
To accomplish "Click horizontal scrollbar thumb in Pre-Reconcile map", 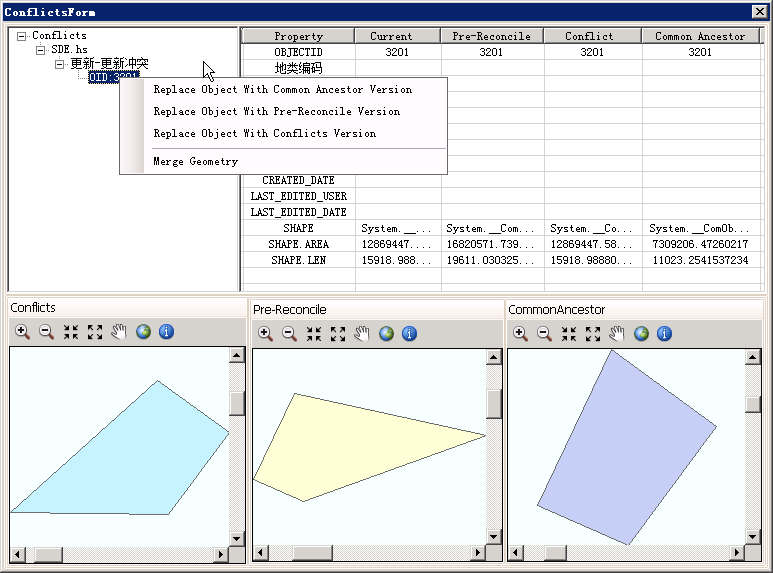I will click(312, 553).
